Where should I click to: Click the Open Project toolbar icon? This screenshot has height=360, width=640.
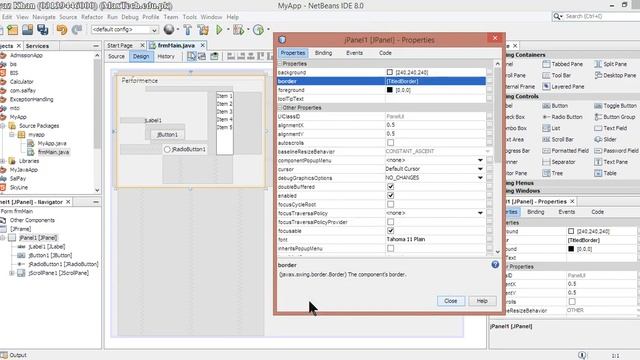coord(27,30)
